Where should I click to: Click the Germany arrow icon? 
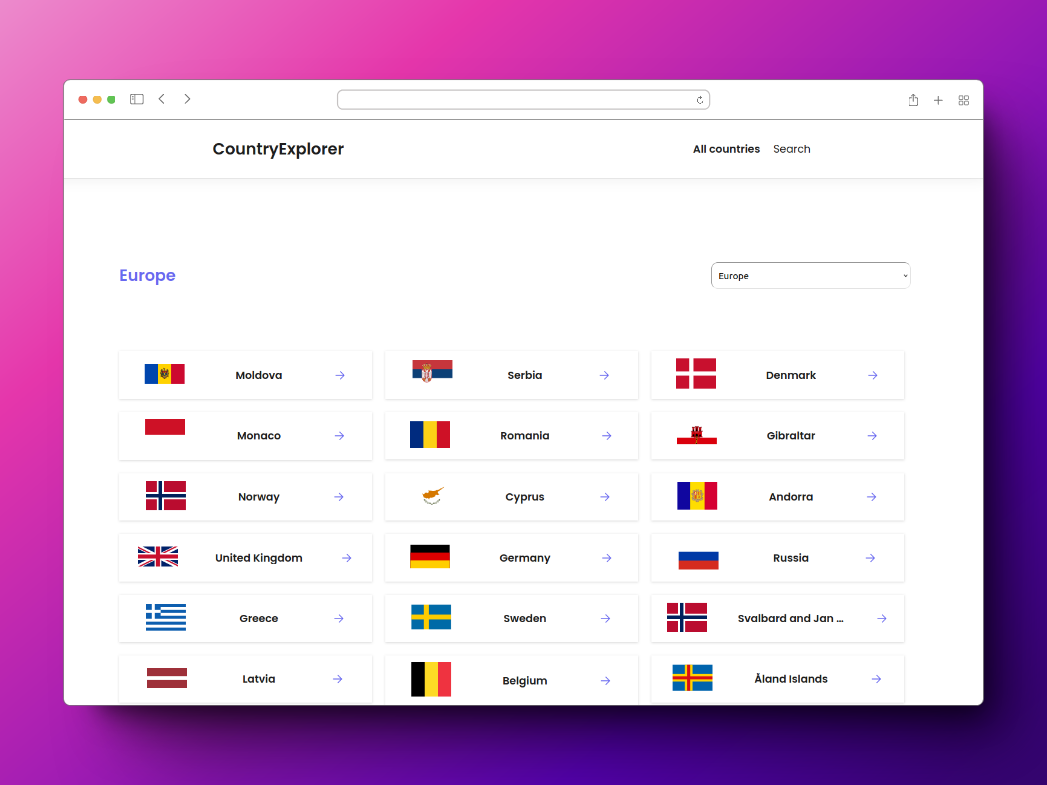[x=606, y=558]
